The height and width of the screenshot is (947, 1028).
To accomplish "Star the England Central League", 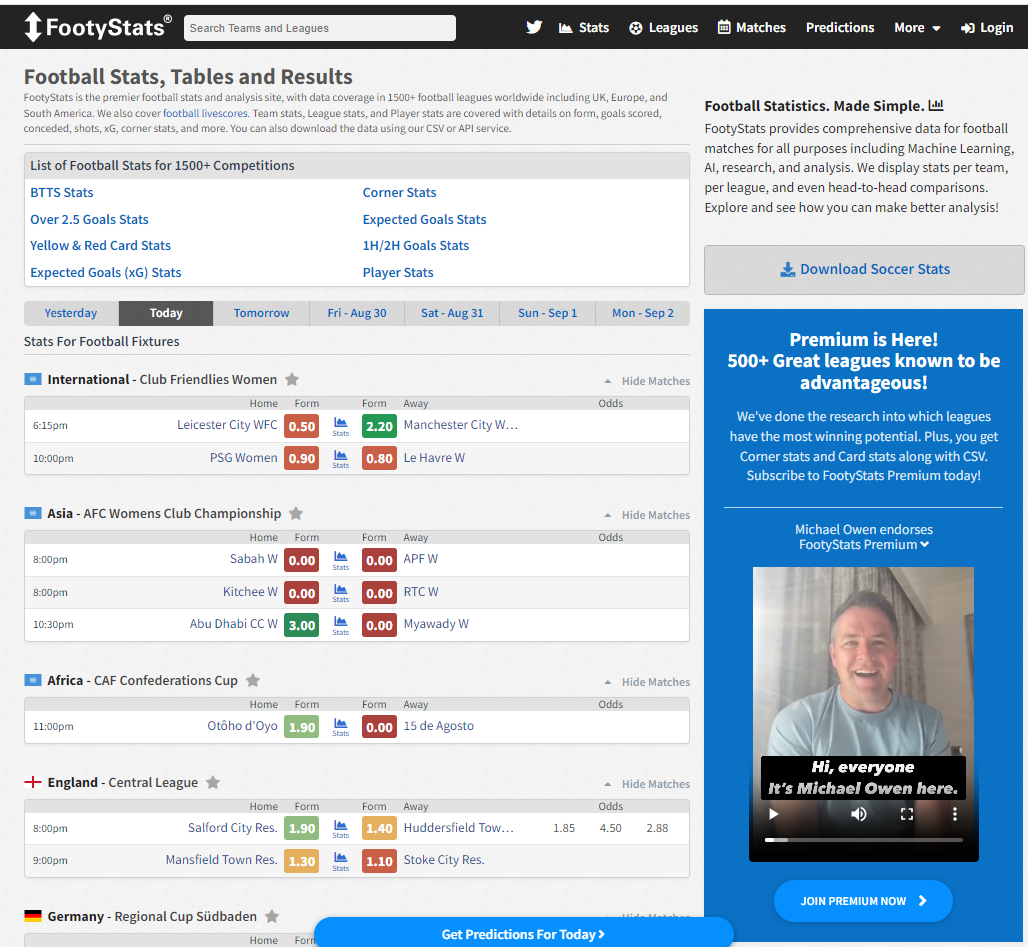I will click(213, 782).
